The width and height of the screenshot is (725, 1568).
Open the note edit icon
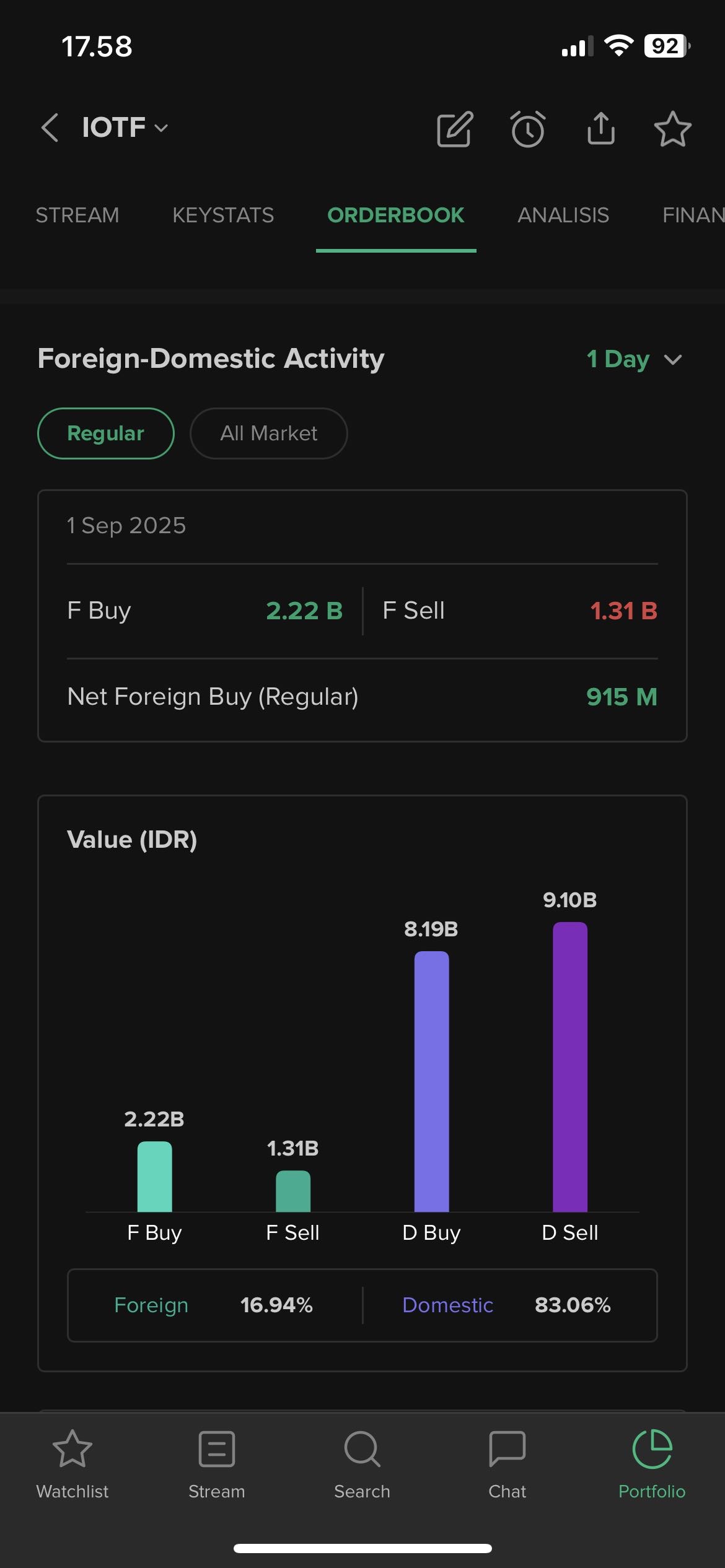click(x=455, y=129)
